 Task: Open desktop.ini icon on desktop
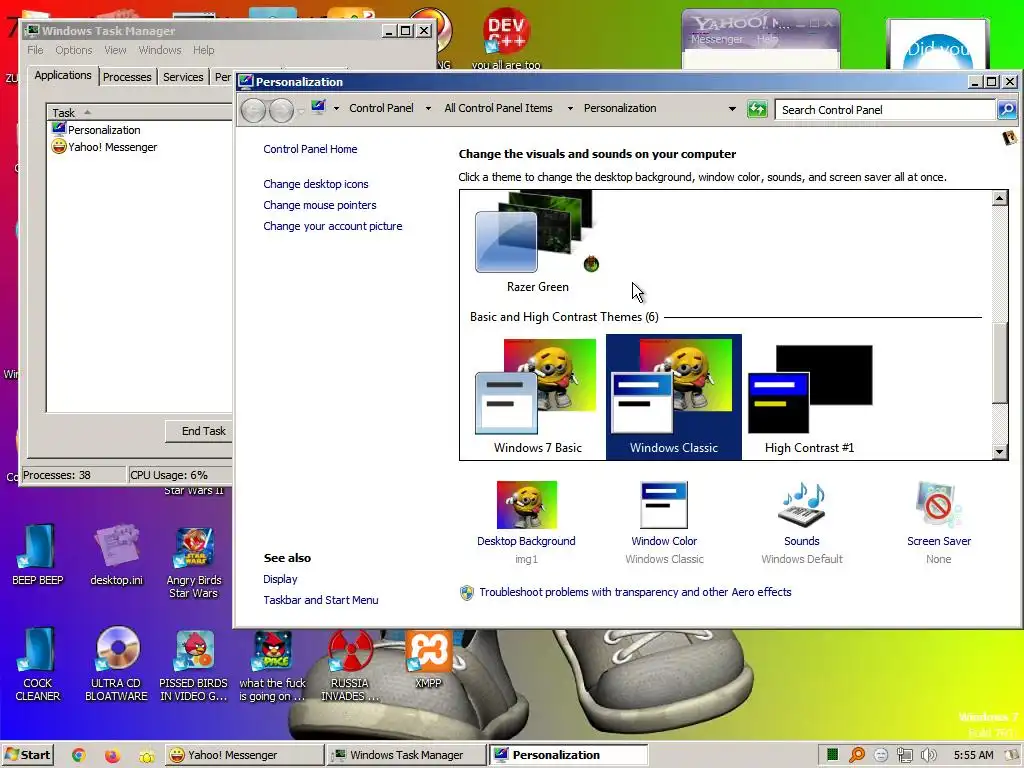click(116, 554)
